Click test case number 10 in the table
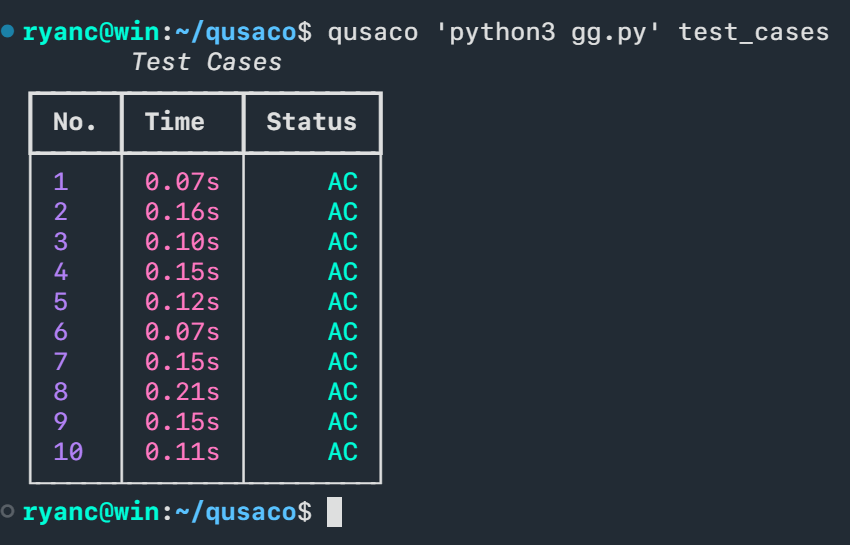Screen dimensions: 850x545 pos(68,452)
